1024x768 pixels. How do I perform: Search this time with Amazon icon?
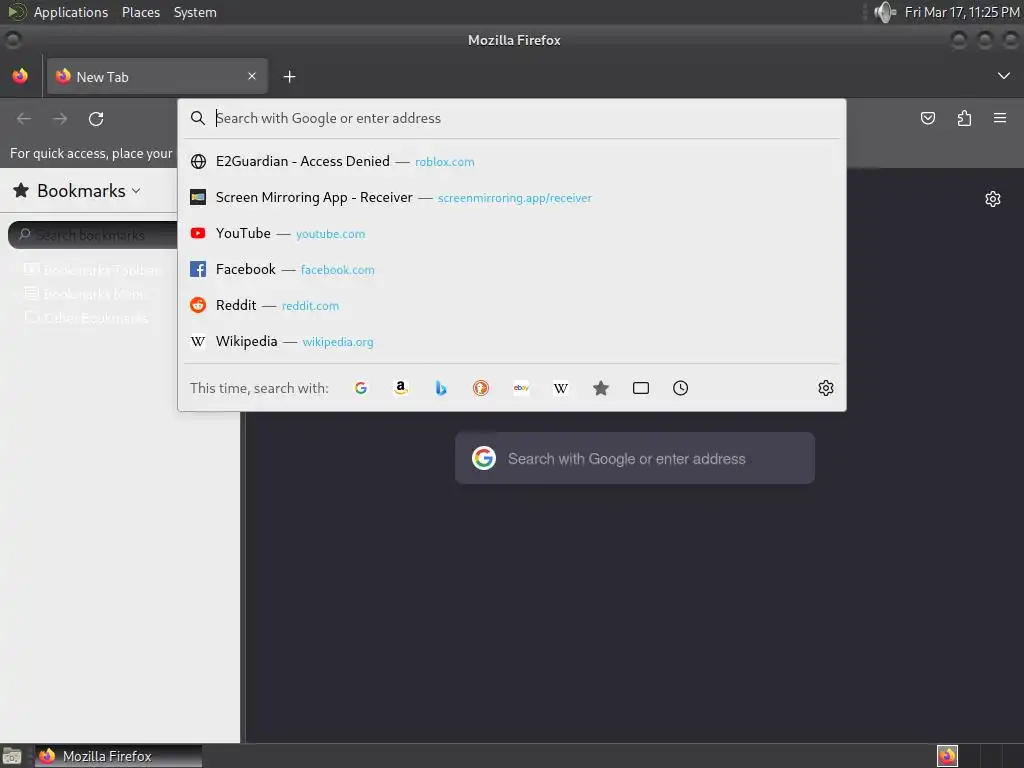pos(401,388)
